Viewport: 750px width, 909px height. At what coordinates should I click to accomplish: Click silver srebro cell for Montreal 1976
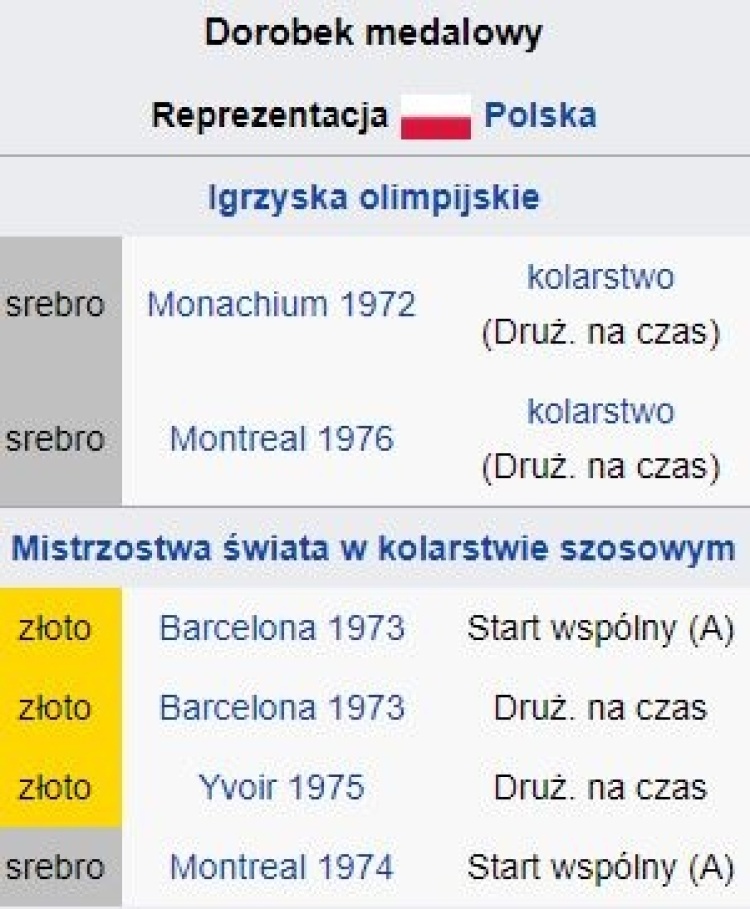pos(61,439)
